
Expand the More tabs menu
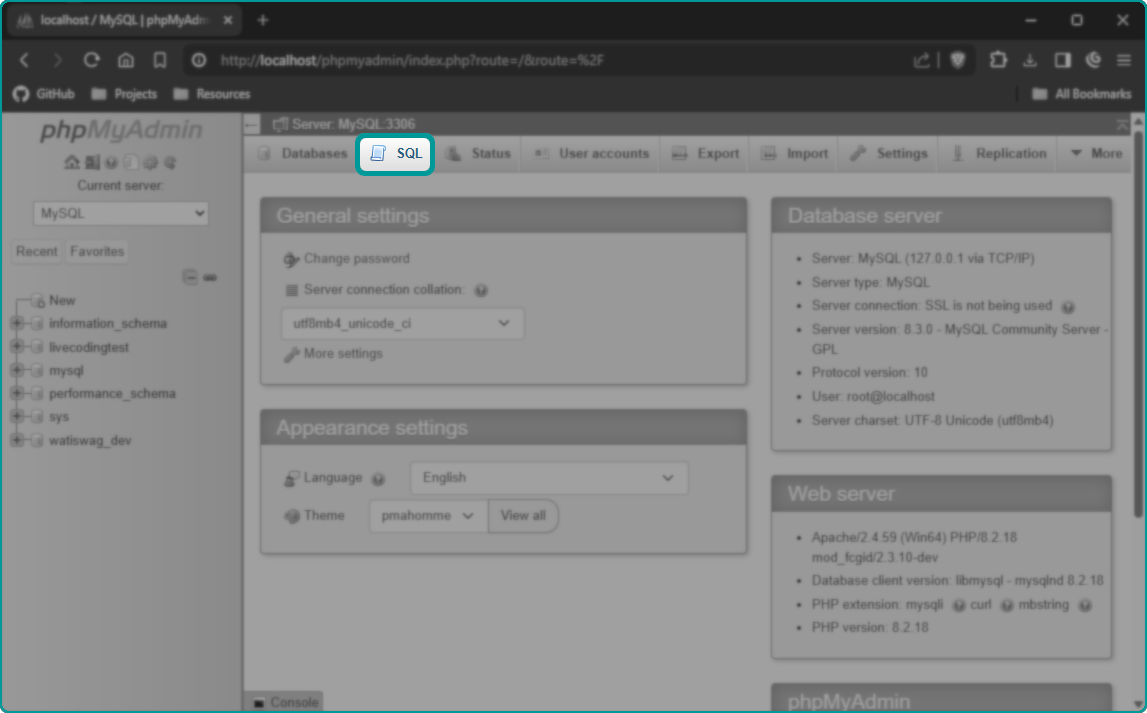(1096, 154)
